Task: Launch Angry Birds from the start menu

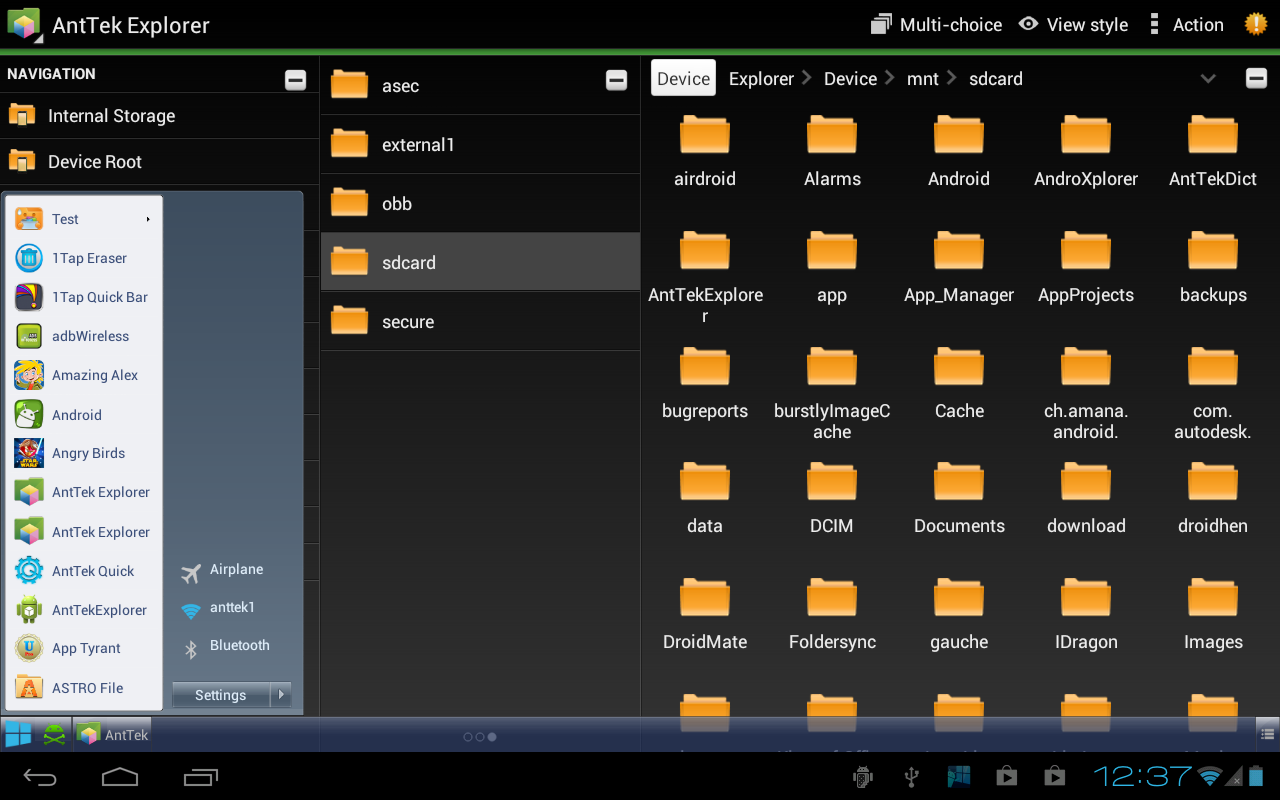Action: [x=84, y=453]
